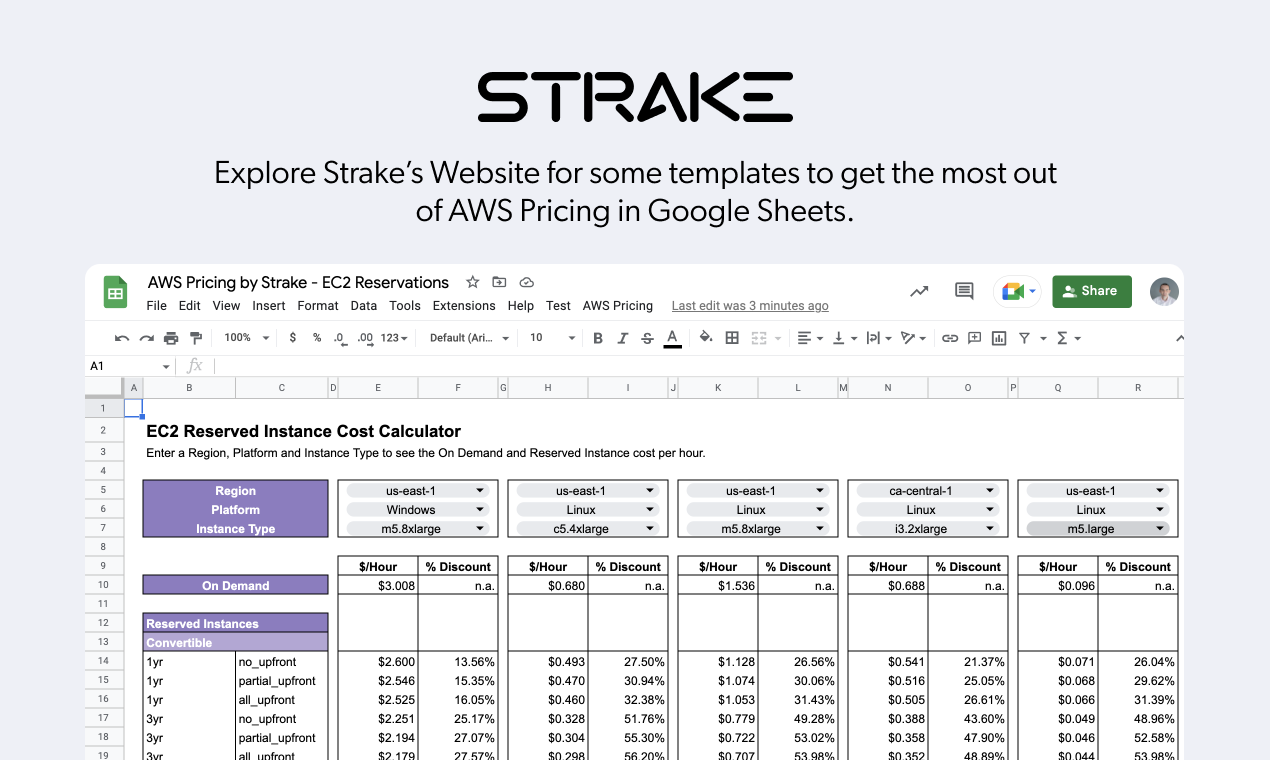
Task: Open the c5.4xlarge instance type dropdown
Action: click(586, 529)
